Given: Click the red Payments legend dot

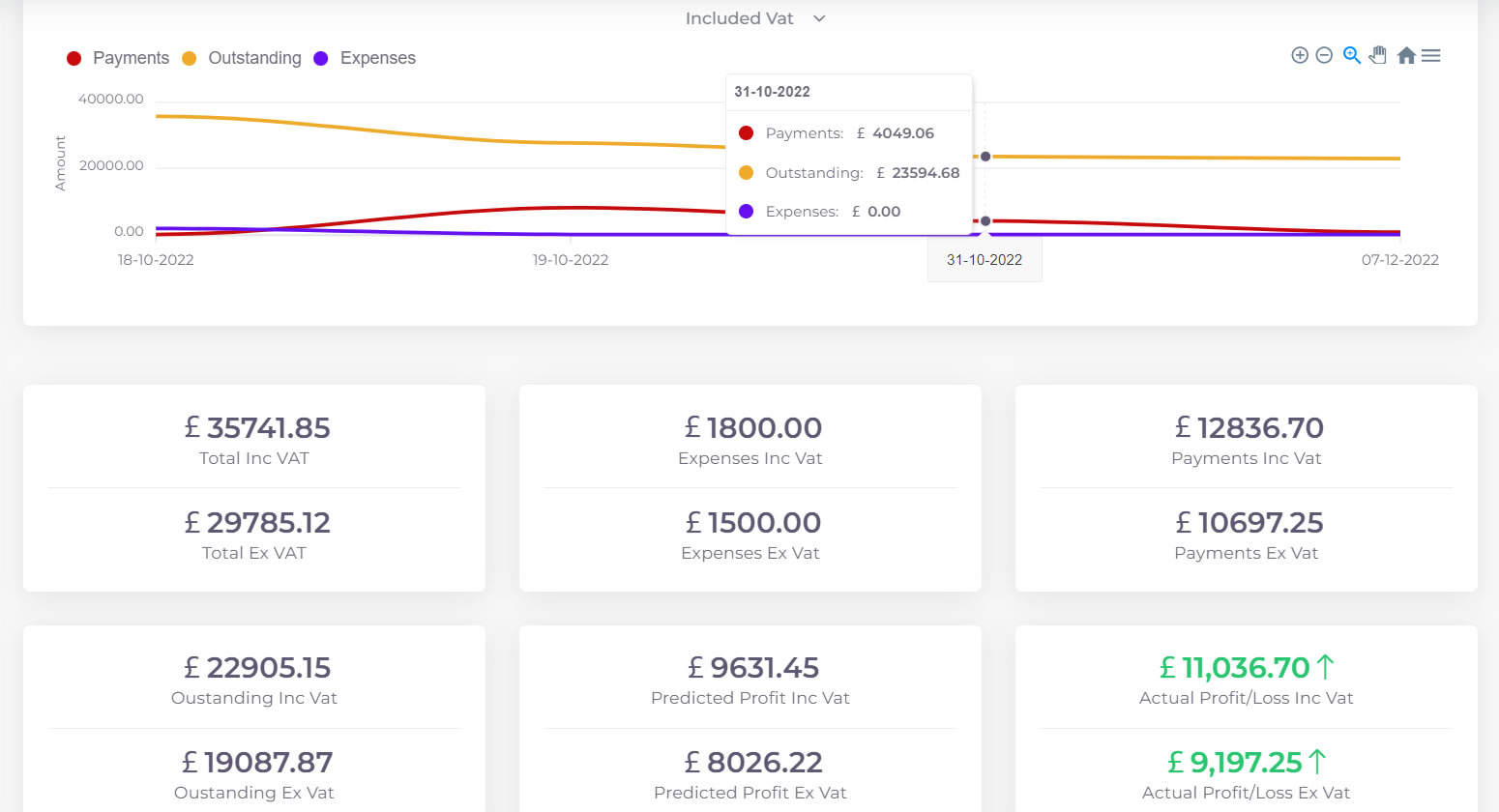Looking at the screenshot, I should pyautogui.click(x=73, y=58).
